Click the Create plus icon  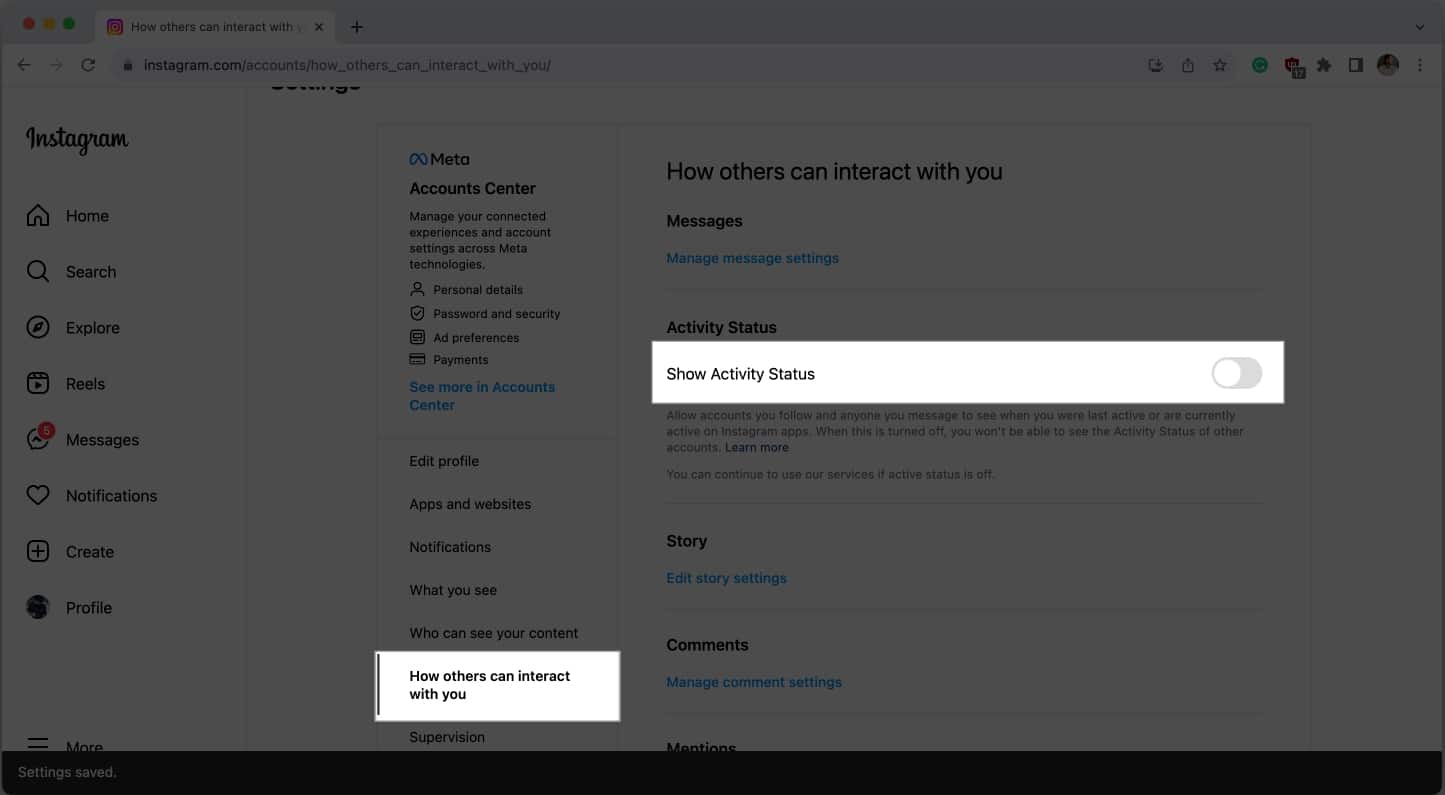(38, 552)
